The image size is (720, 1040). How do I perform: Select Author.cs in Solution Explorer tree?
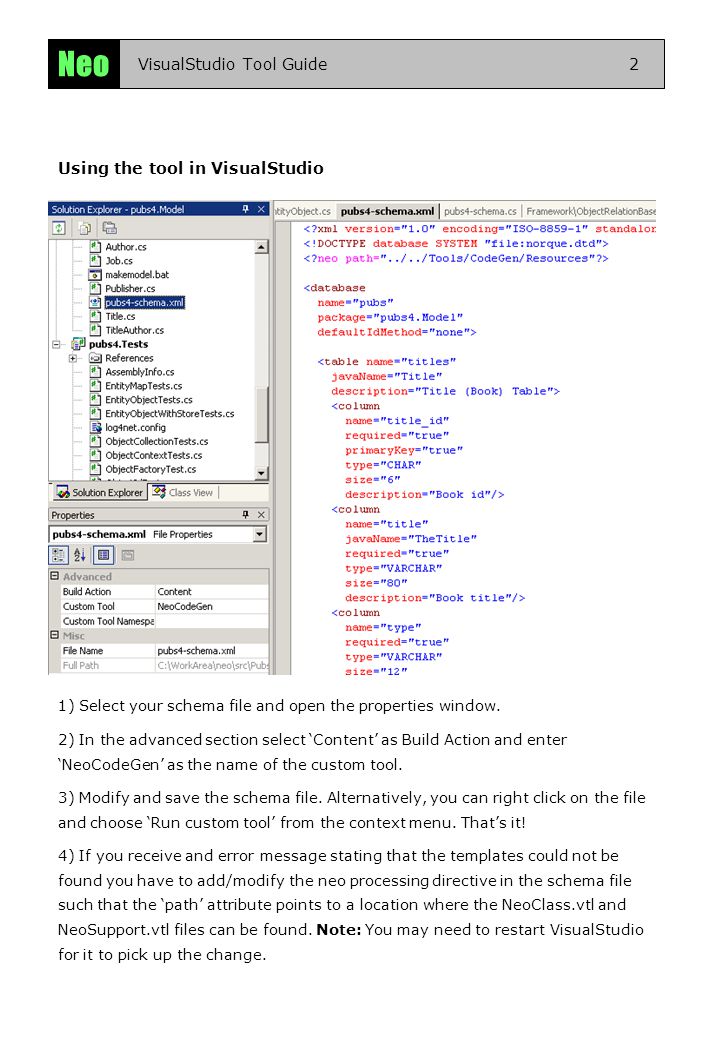click(x=126, y=247)
